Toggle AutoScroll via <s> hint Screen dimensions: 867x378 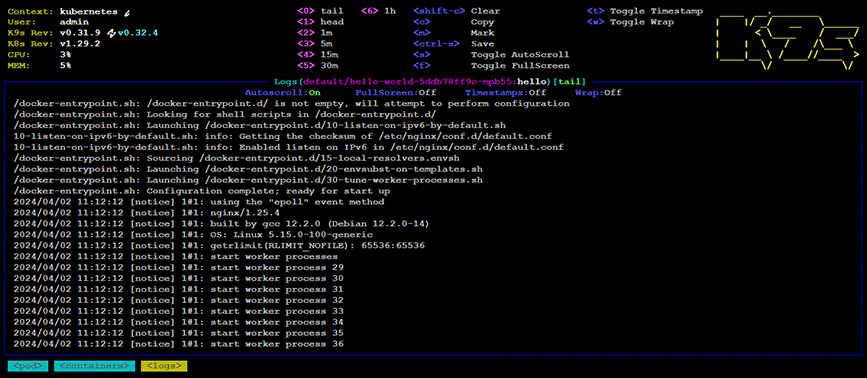point(491,55)
